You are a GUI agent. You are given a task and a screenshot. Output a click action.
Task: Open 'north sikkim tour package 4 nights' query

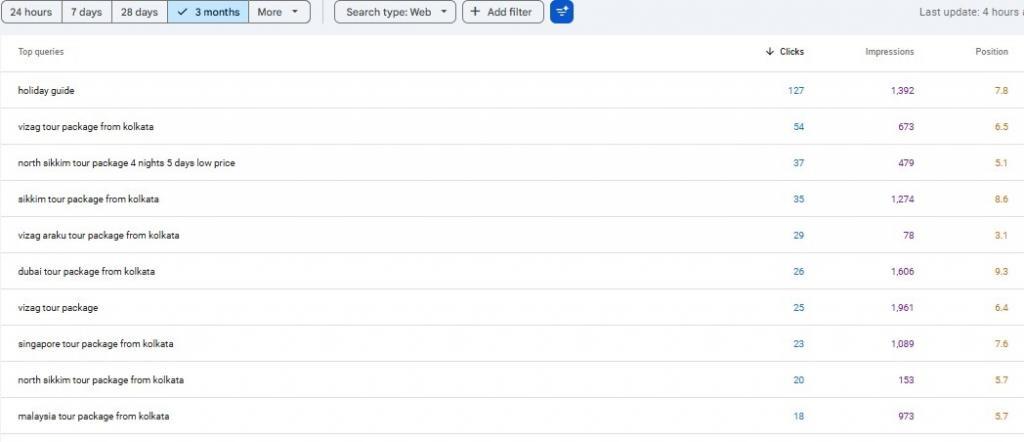tap(512, 163)
